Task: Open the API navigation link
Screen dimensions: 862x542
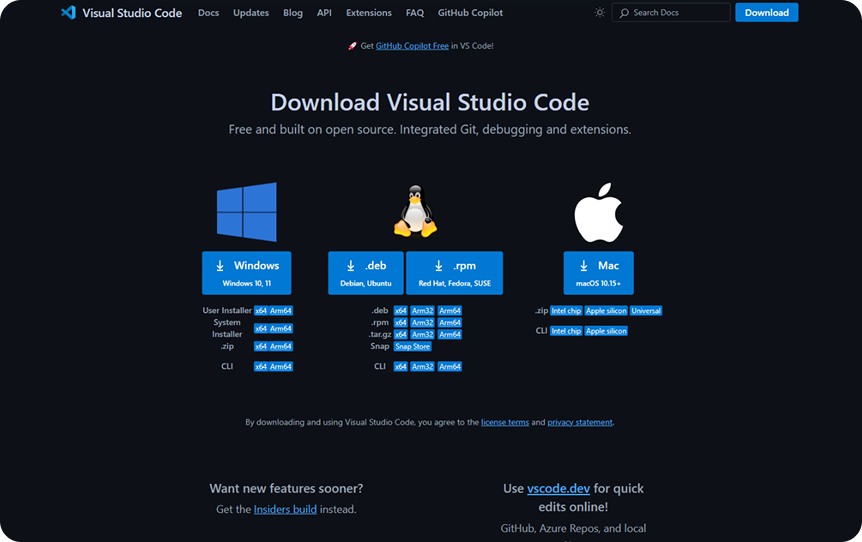Action: (324, 13)
